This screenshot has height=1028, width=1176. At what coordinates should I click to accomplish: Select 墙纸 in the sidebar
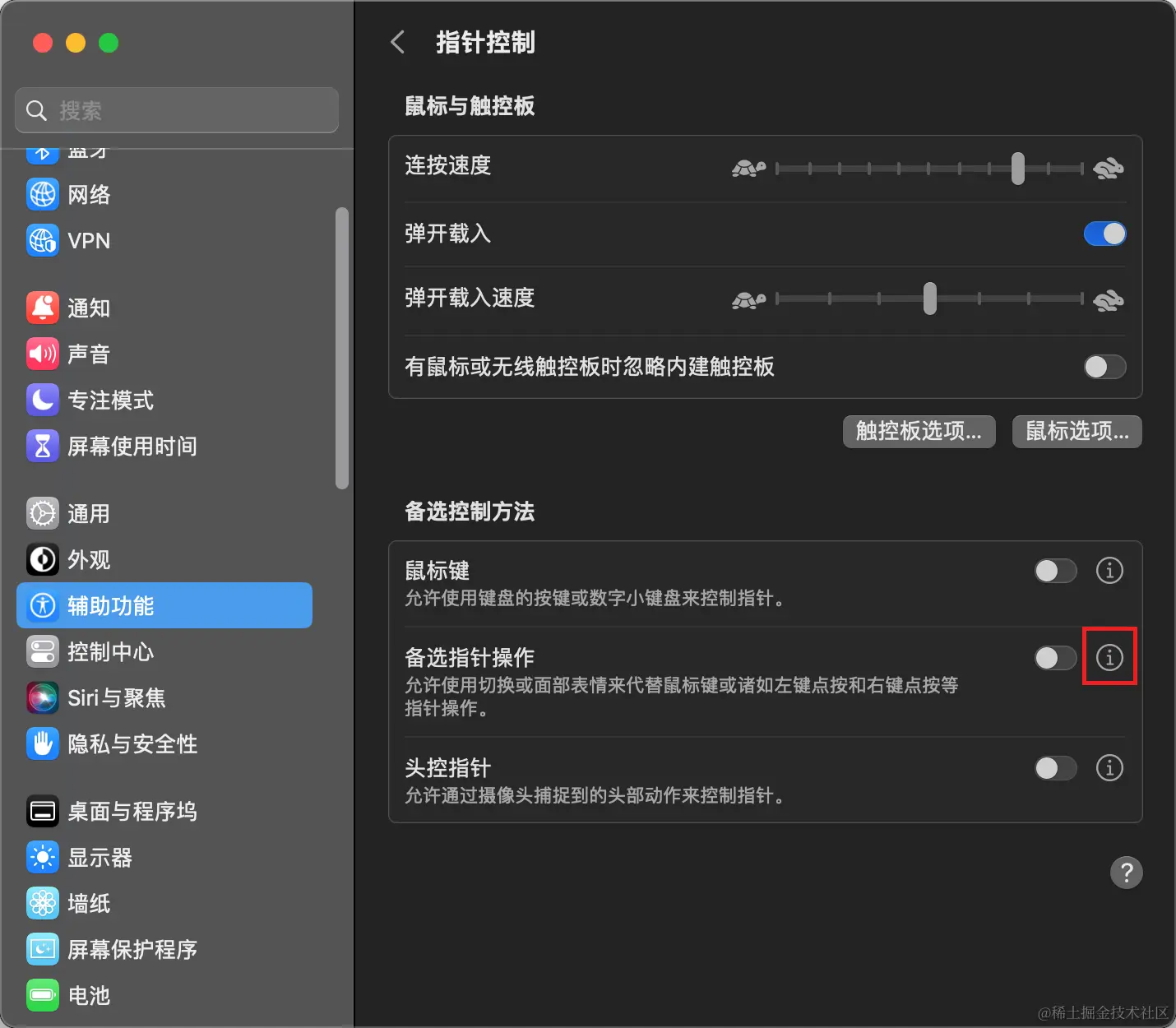pyautogui.click(x=164, y=904)
